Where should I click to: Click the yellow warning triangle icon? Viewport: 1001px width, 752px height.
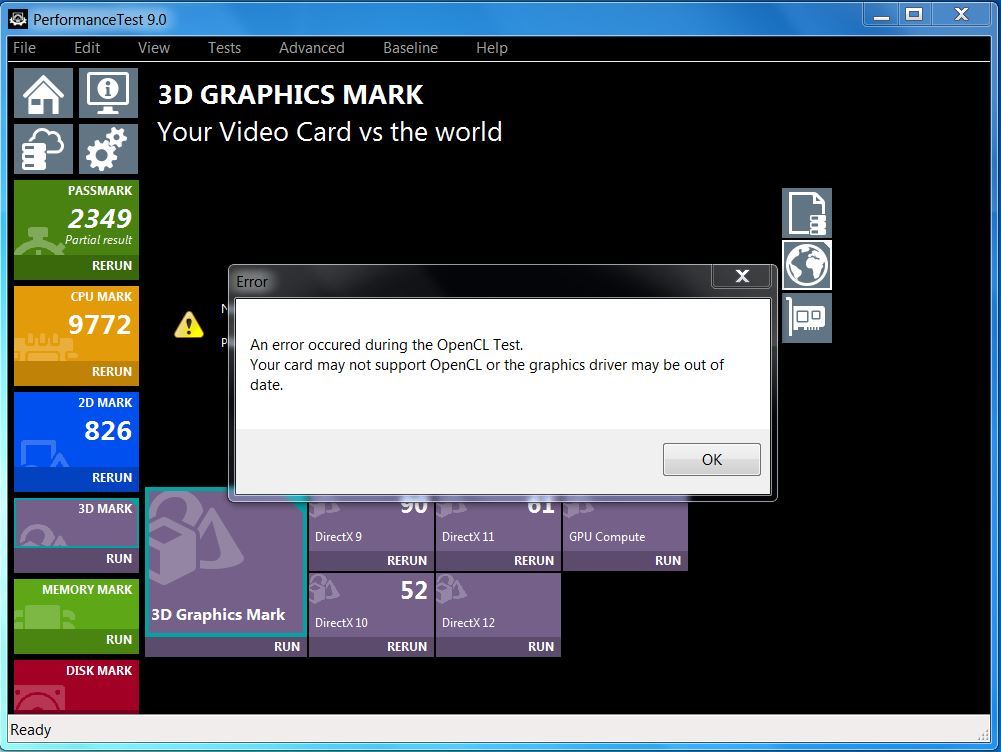pyautogui.click(x=189, y=324)
